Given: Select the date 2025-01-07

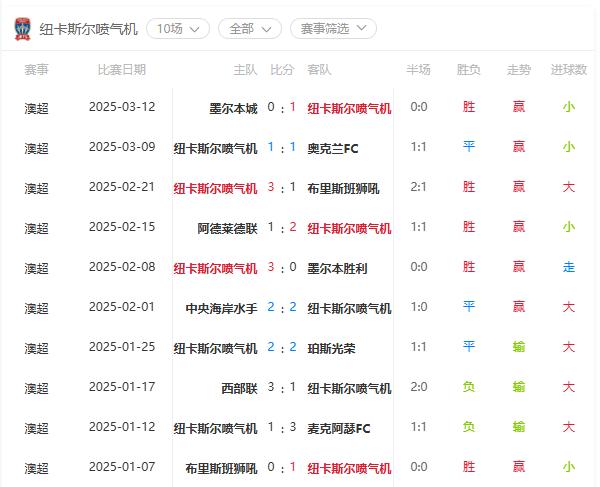Looking at the screenshot, I should (122, 467).
